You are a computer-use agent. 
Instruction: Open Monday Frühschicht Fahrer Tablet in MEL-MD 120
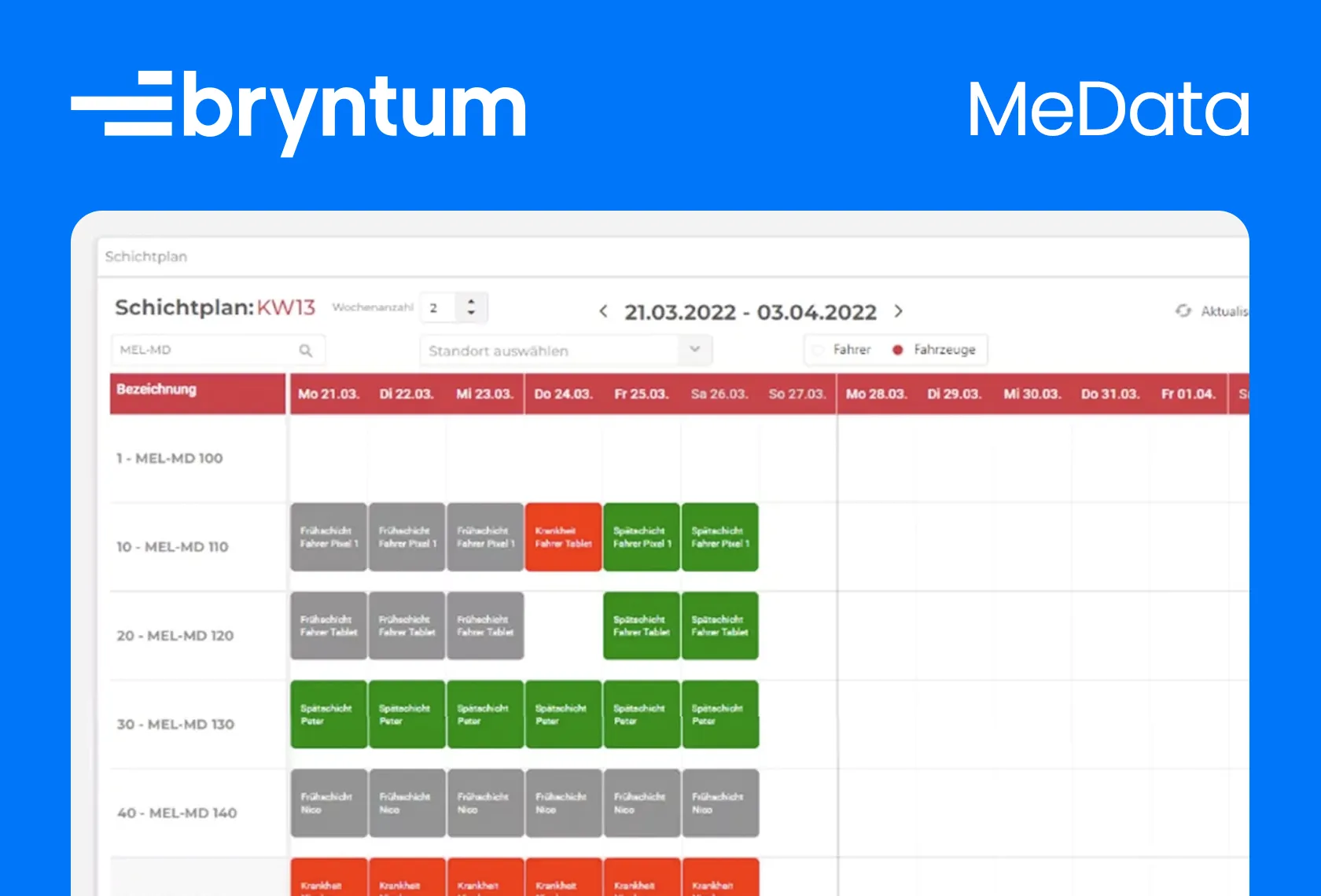(x=329, y=626)
